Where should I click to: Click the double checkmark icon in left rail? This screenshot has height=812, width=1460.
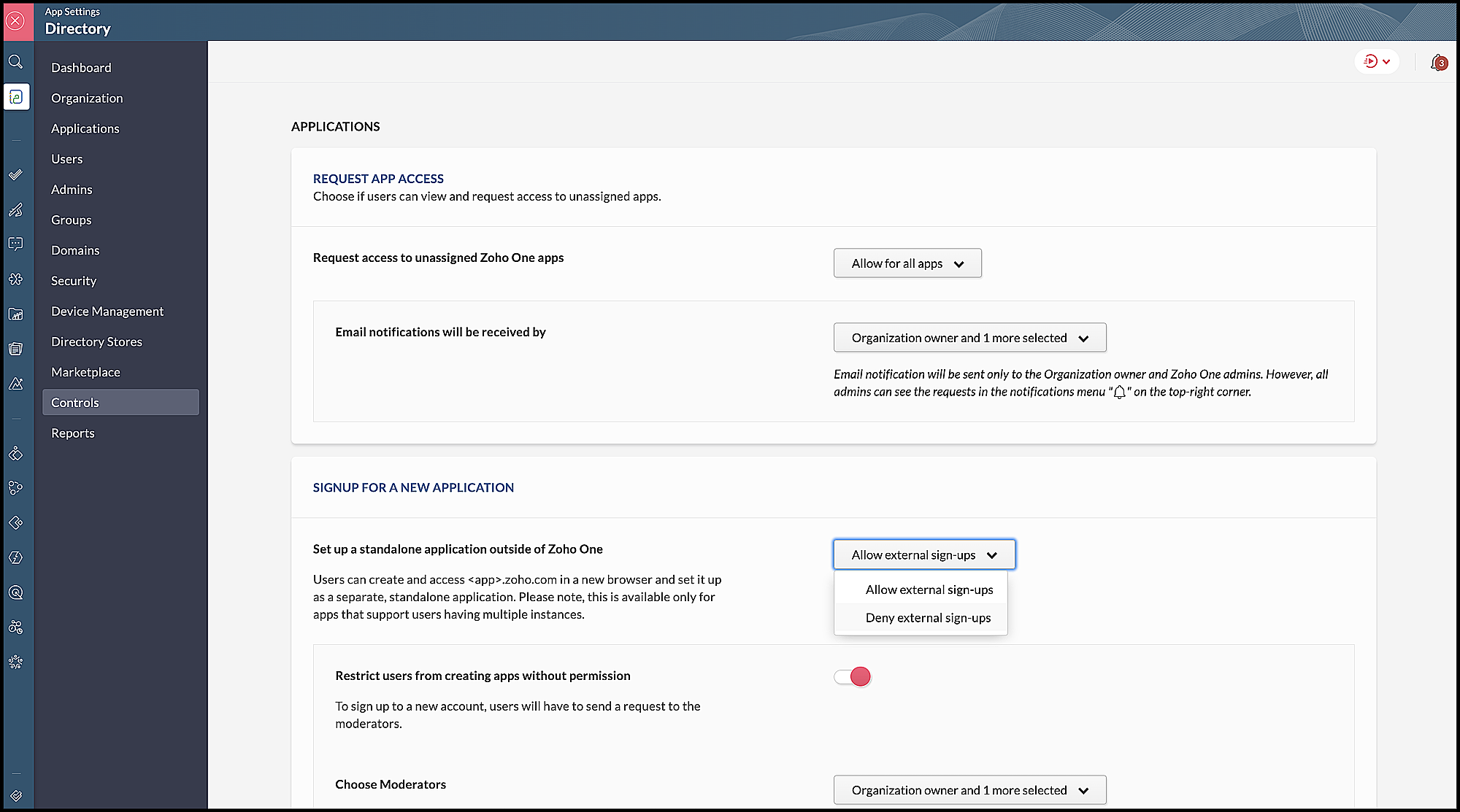click(x=15, y=175)
